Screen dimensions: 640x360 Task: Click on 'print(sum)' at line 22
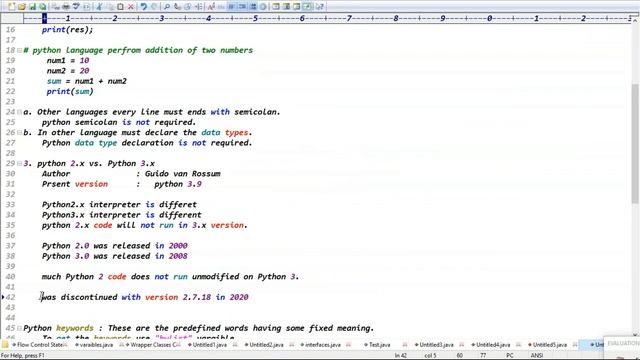click(x=70, y=91)
